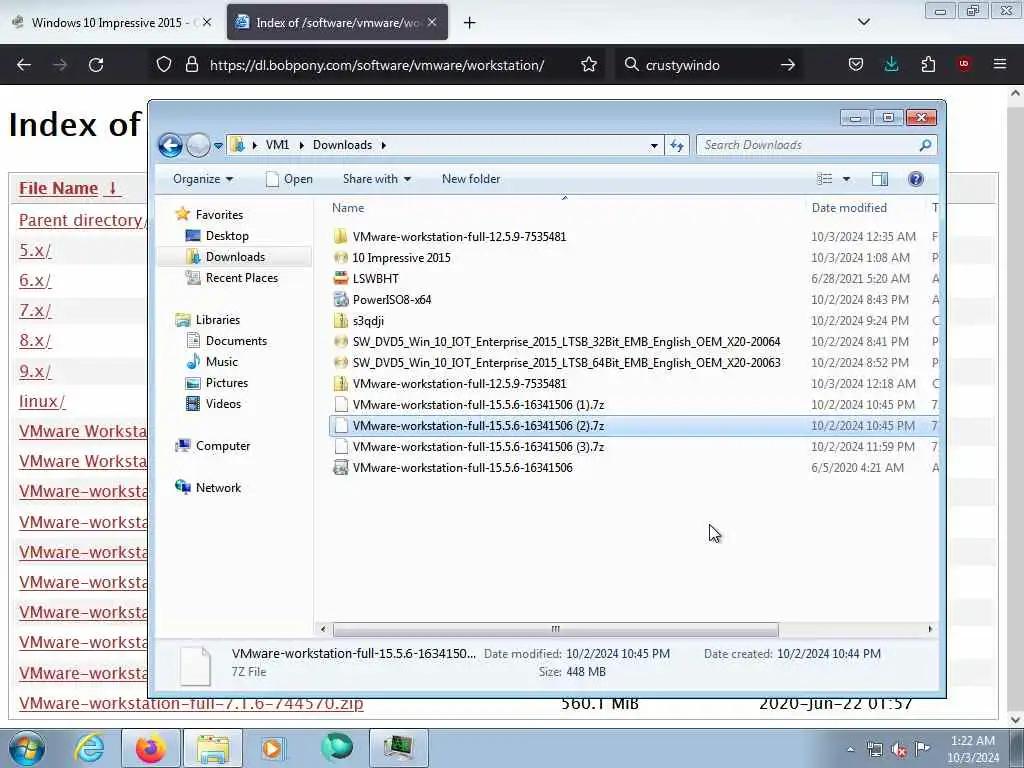The height and width of the screenshot is (768, 1024).
Task: Switch to Firefox in the taskbar
Action: coord(151,748)
